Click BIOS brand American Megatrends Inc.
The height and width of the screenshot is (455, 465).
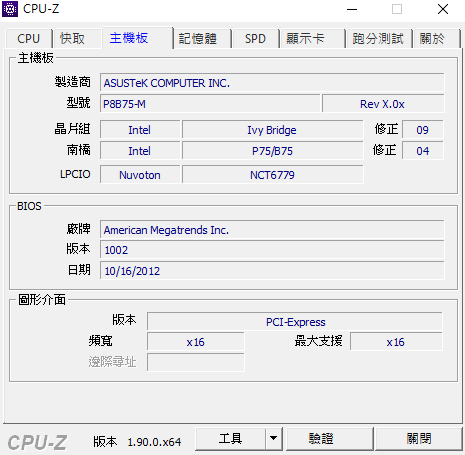272,229
